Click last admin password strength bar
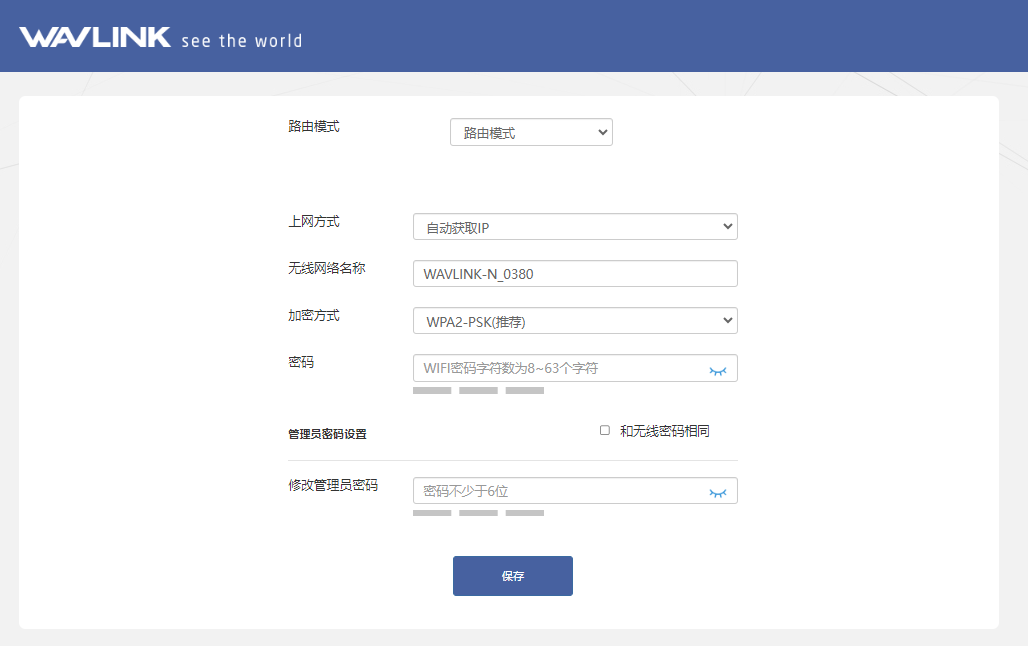The width and height of the screenshot is (1028, 646). [525, 513]
